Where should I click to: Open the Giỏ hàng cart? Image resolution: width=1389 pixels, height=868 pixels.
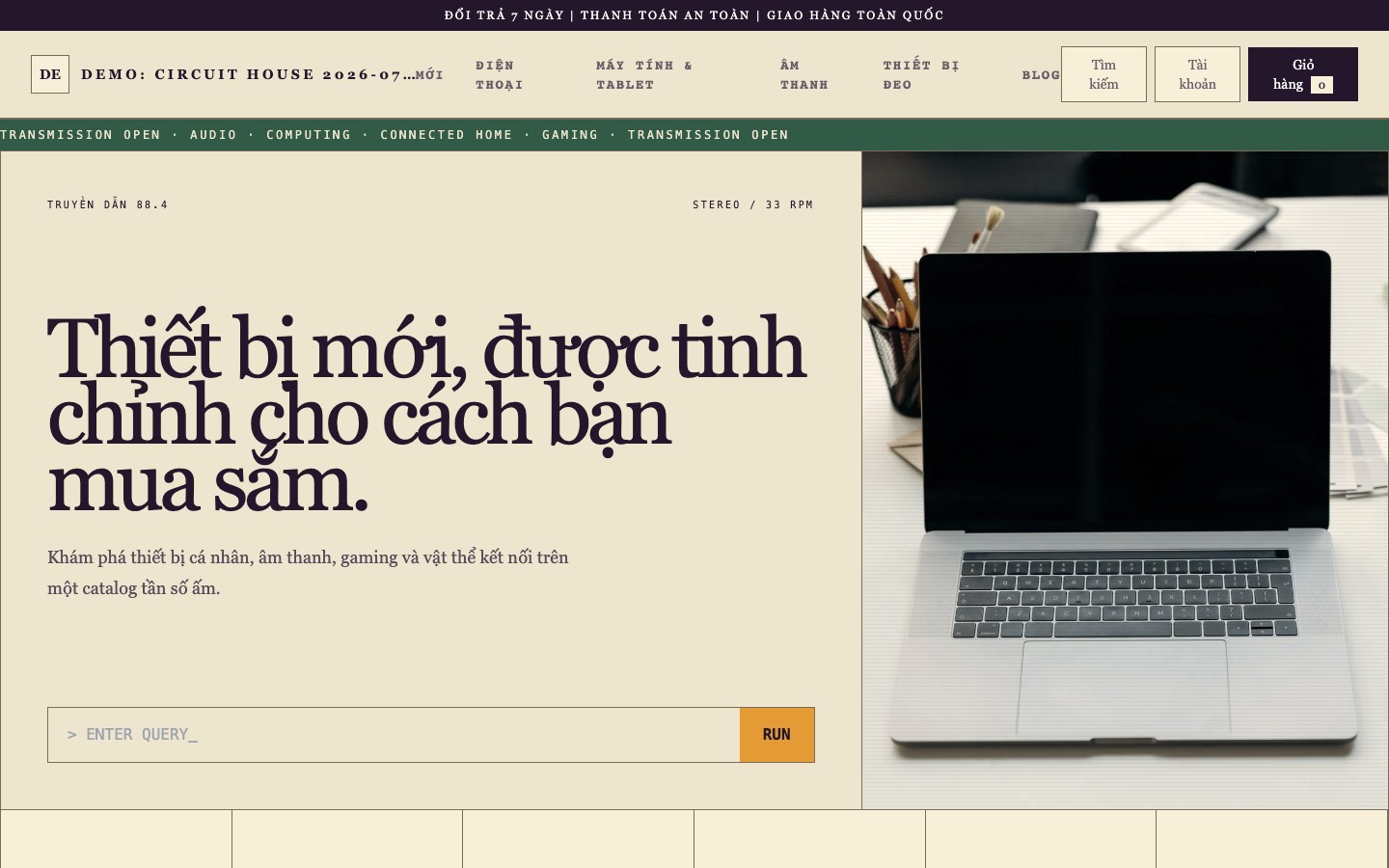[1303, 74]
